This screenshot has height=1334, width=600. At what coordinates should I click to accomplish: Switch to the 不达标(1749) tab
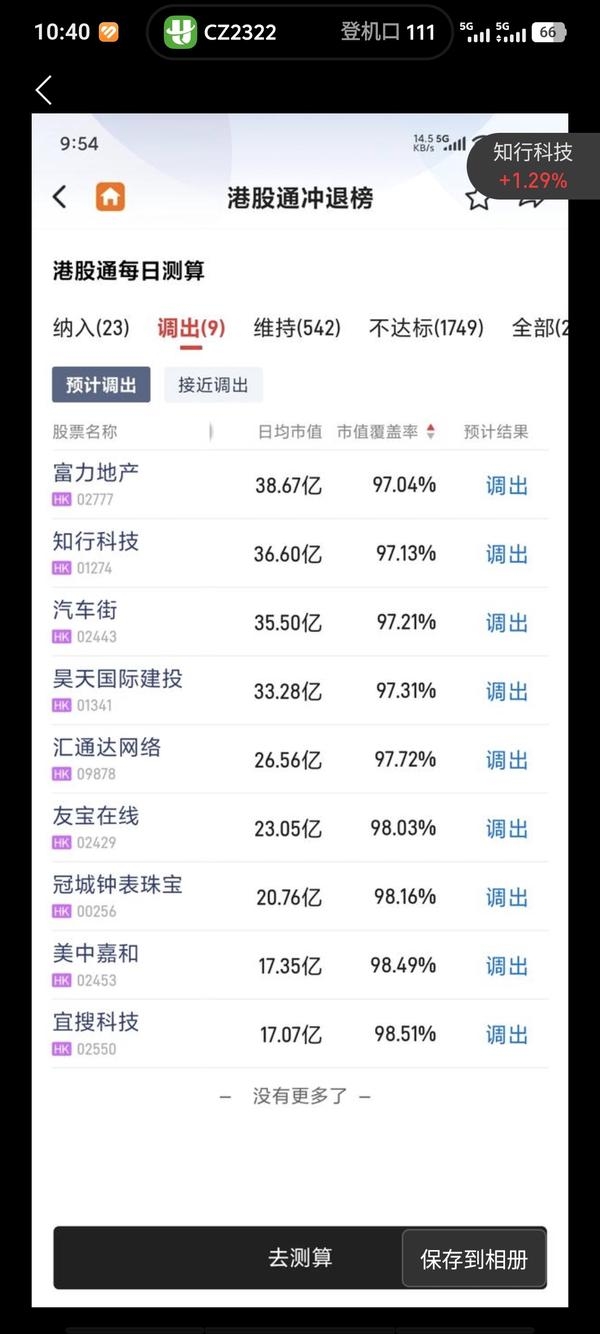[x=426, y=328]
